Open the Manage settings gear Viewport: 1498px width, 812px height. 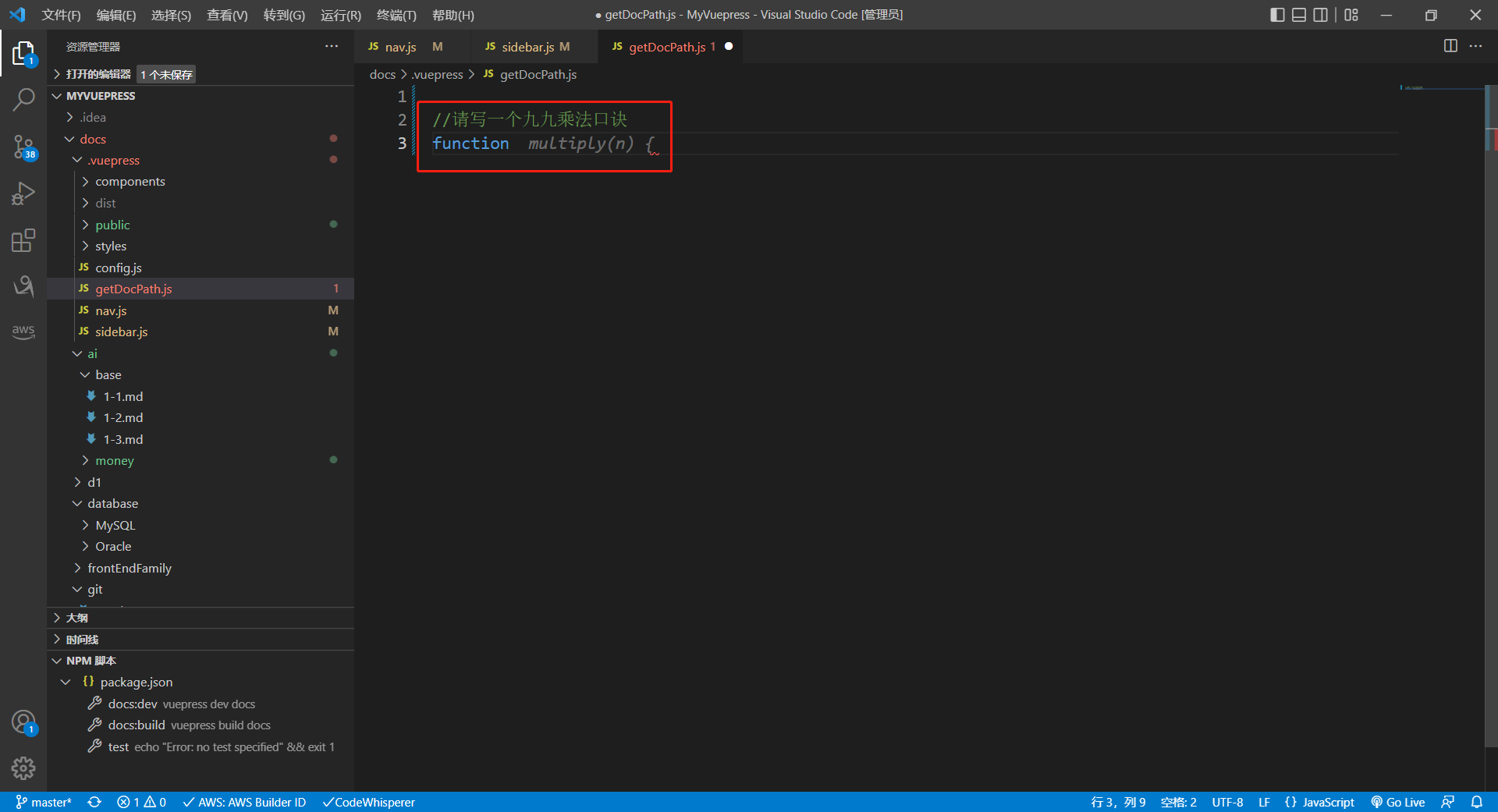pos(23,768)
